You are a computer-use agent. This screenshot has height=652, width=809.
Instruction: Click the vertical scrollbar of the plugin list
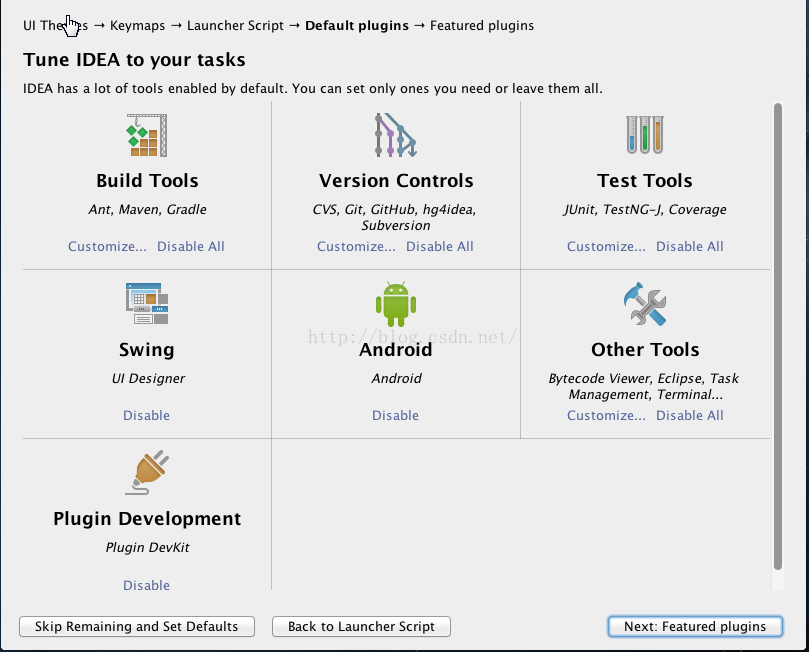coord(778,336)
